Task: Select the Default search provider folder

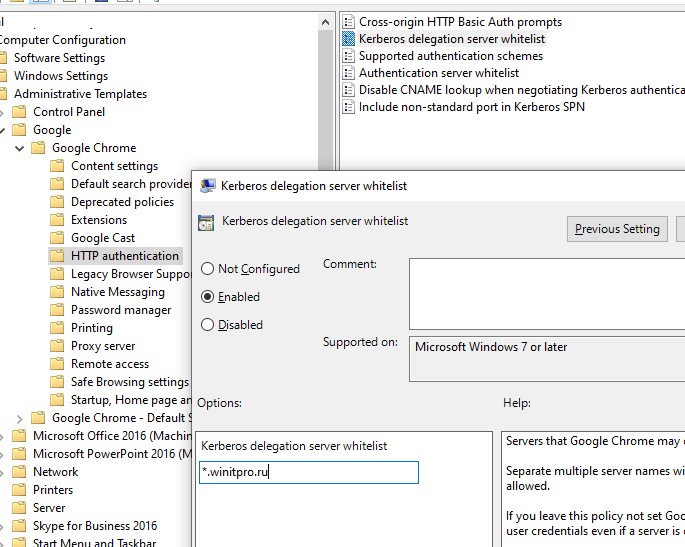Action: (x=131, y=184)
